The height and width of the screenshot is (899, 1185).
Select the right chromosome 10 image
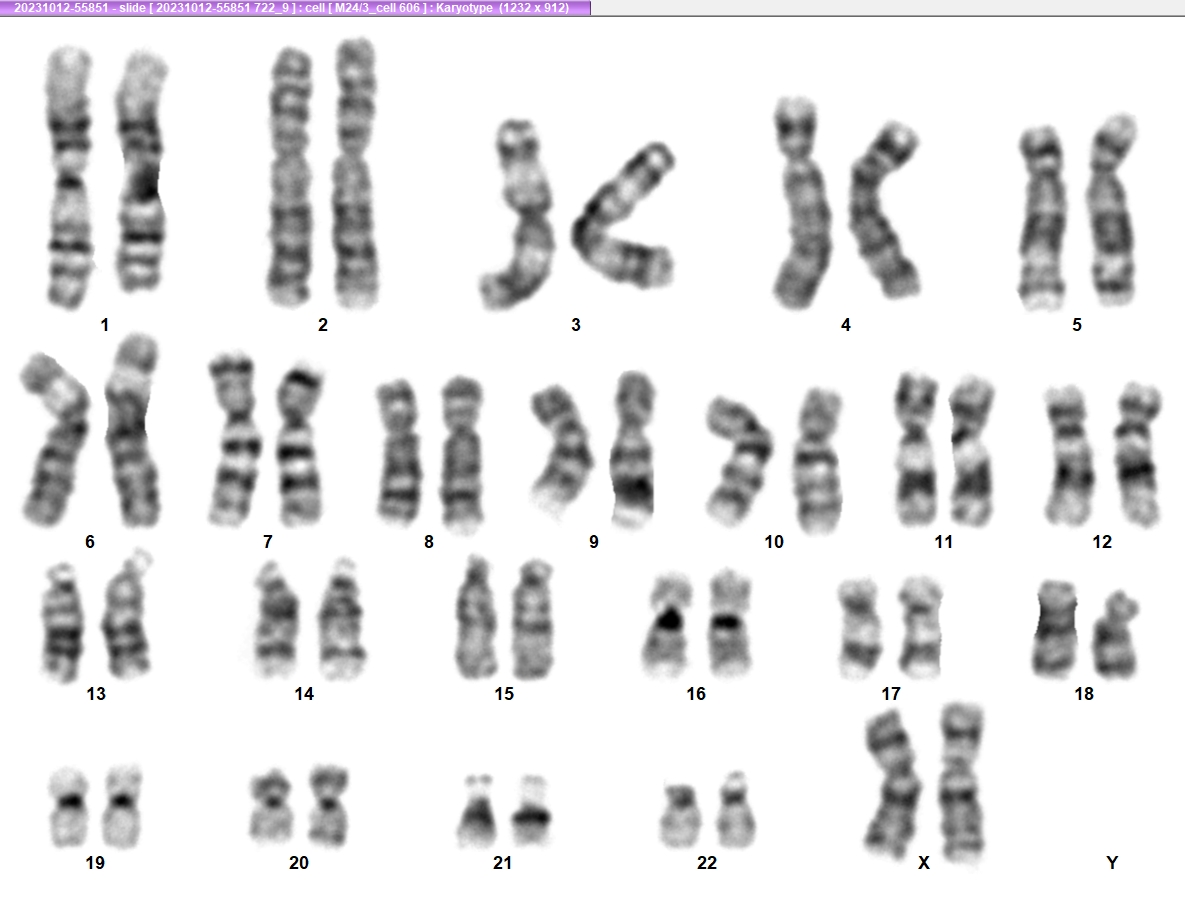tap(818, 460)
